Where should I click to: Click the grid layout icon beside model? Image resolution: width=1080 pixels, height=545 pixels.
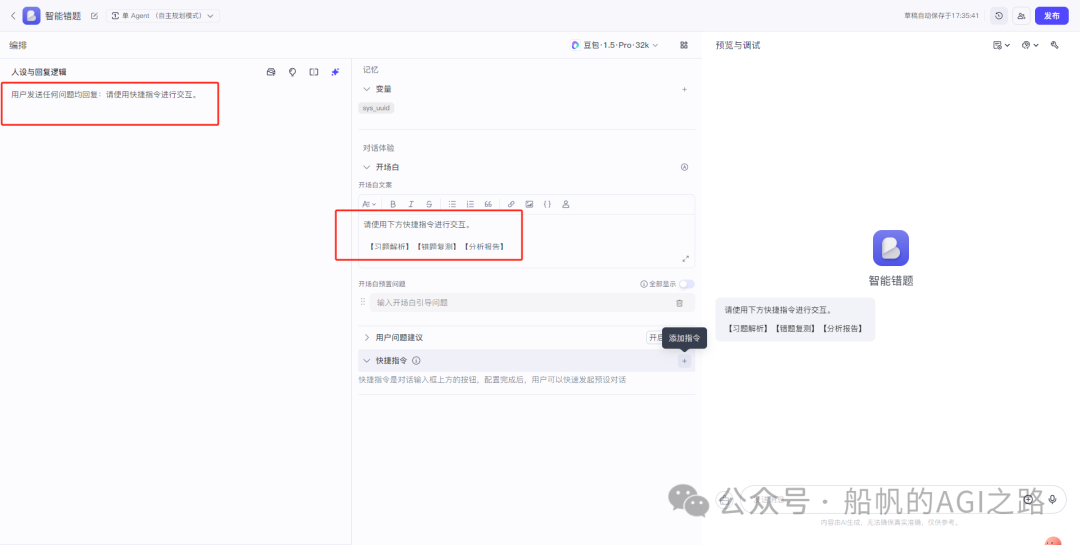click(x=684, y=45)
